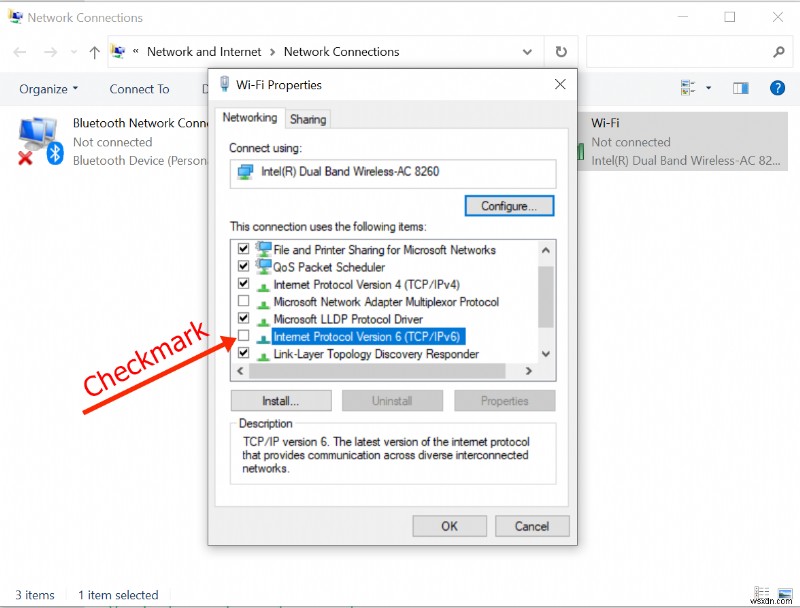Click the Cancel button

(x=532, y=526)
